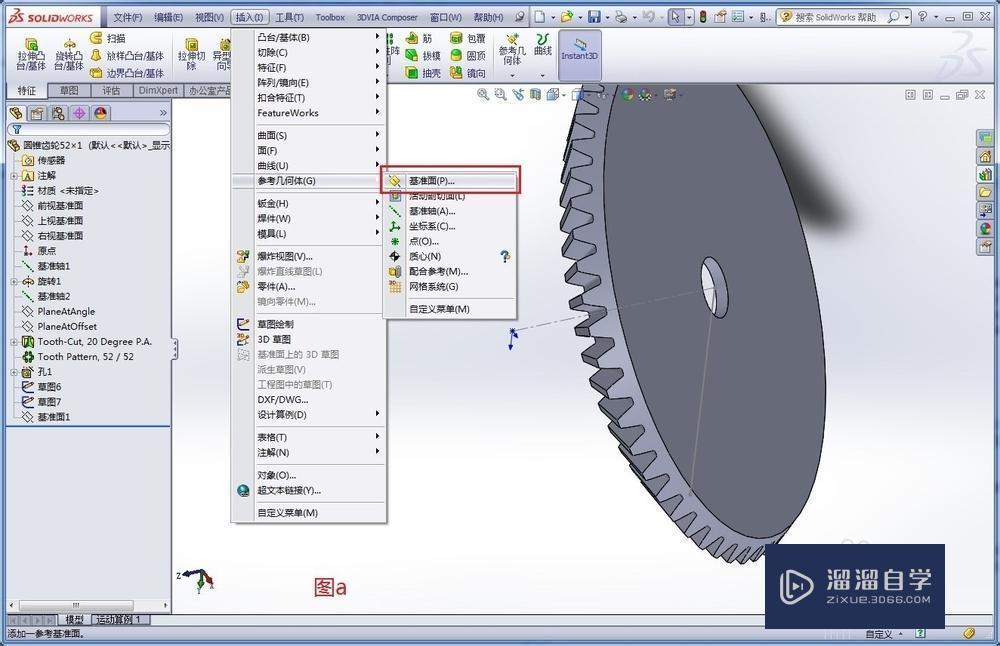Switch to the 运动算例 1 bottom tab
This screenshot has width=1000, height=646.
pyautogui.click(x=120, y=619)
